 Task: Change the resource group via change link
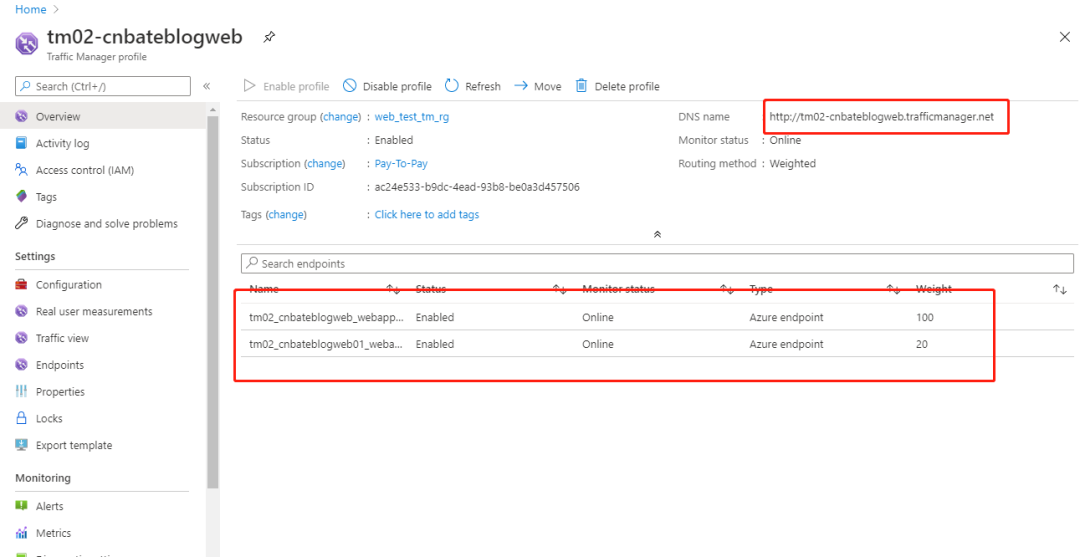coord(340,117)
